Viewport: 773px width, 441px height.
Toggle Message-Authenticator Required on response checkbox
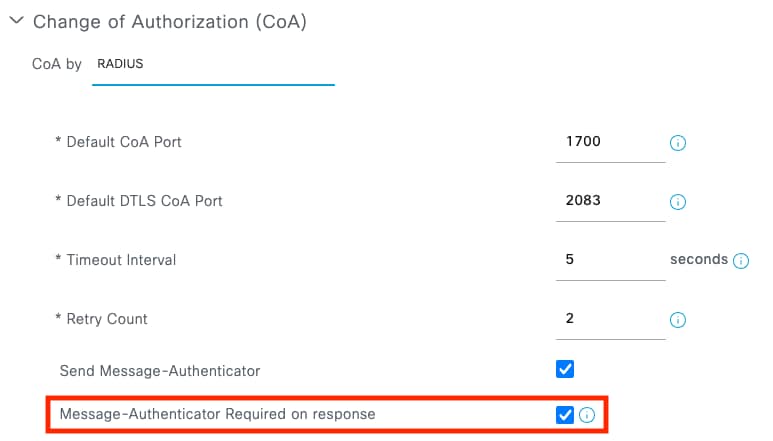tap(565, 414)
